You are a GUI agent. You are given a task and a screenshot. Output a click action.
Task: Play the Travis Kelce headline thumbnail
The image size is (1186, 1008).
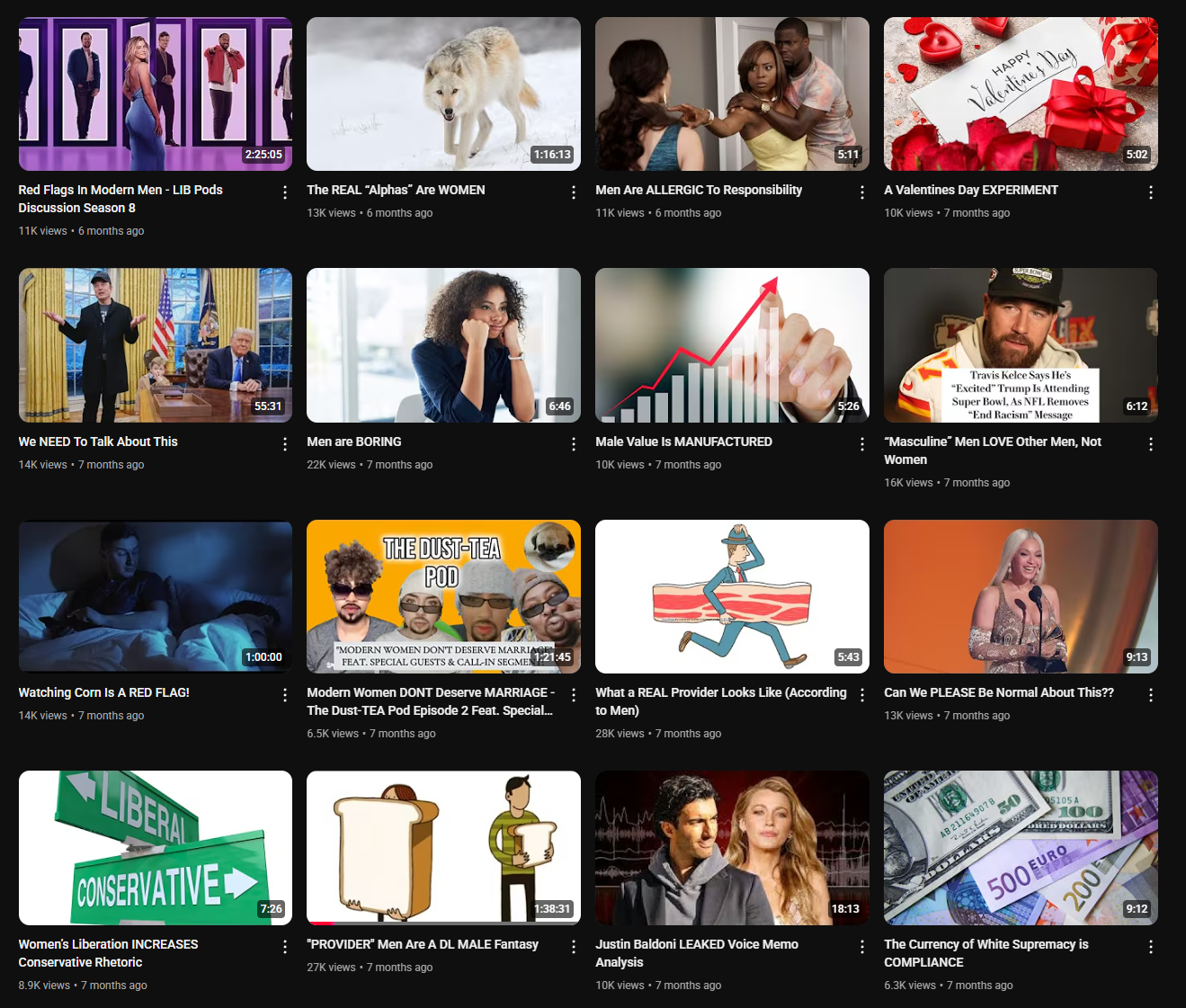(x=1021, y=345)
